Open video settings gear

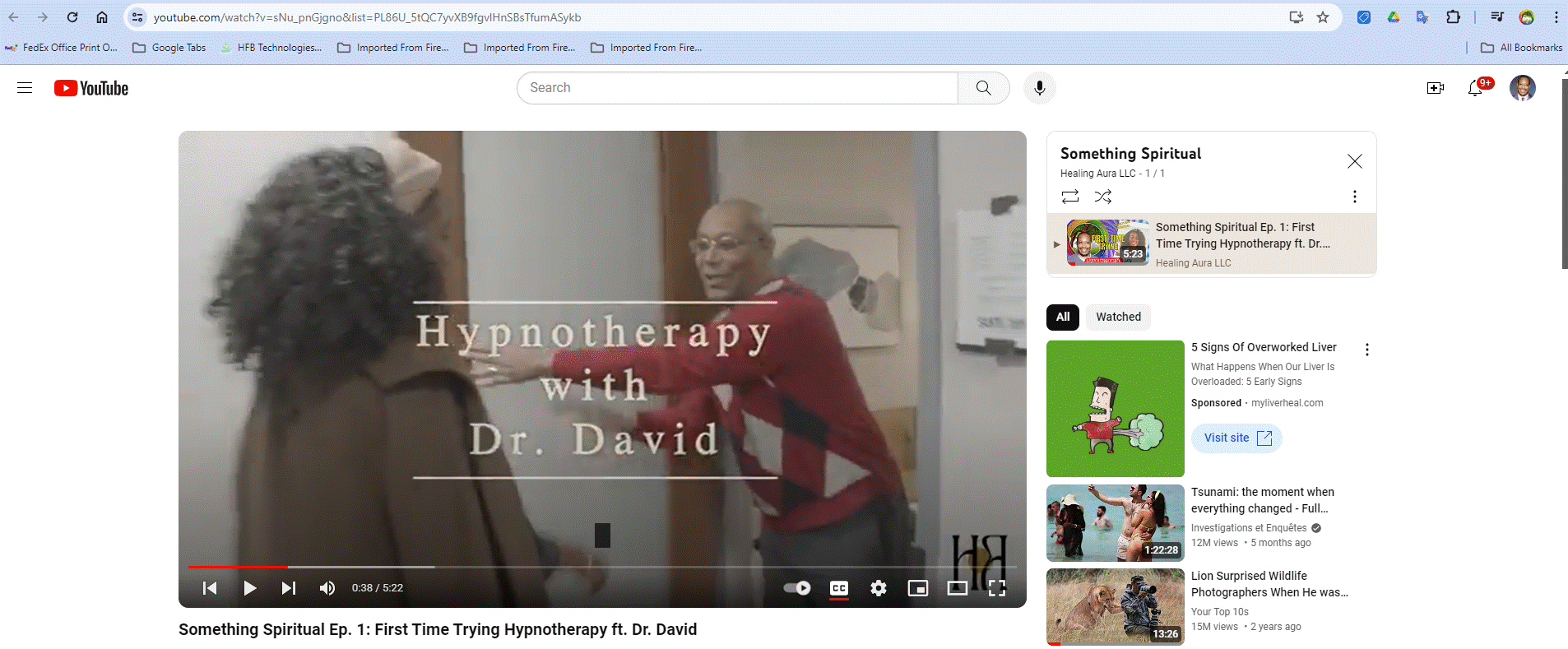[x=879, y=588]
